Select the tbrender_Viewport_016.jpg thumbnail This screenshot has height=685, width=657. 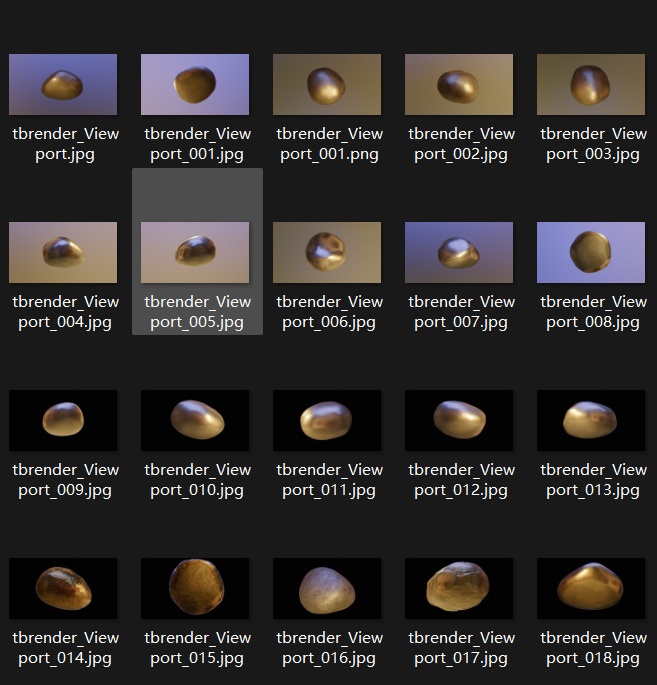point(327,588)
